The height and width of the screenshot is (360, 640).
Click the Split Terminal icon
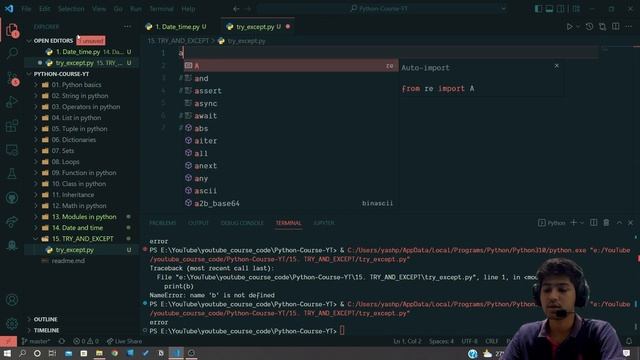point(593,222)
